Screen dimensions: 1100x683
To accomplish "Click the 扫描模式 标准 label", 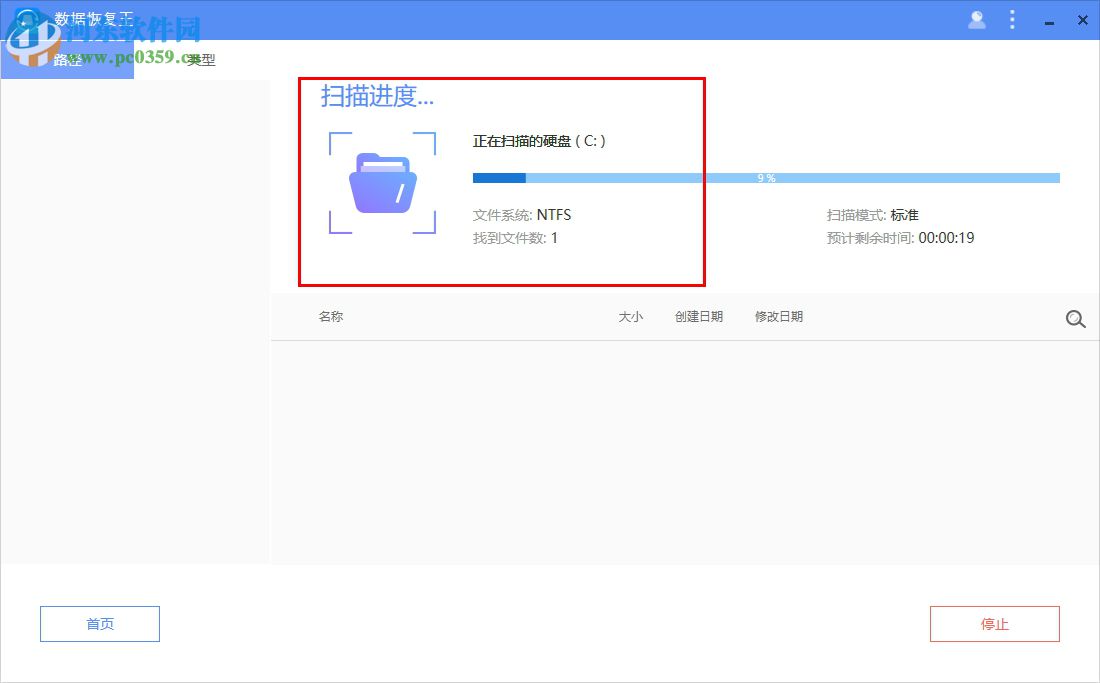I will pyautogui.click(x=874, y=214).
